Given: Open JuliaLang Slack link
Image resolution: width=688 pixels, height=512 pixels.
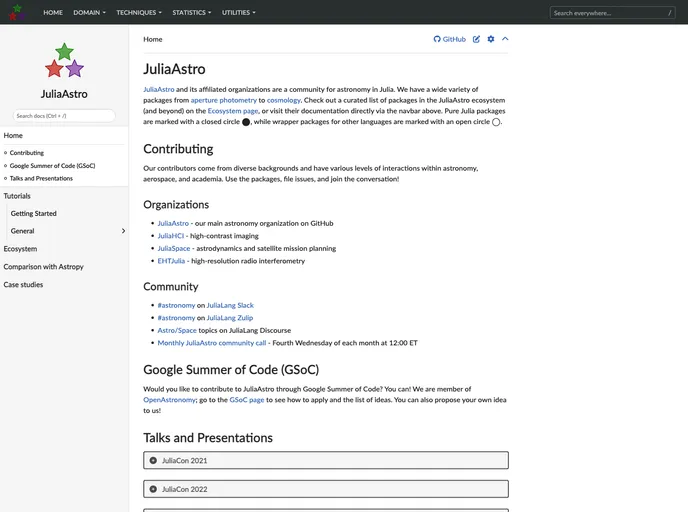Looking at the screenshot, I should 230,305.
